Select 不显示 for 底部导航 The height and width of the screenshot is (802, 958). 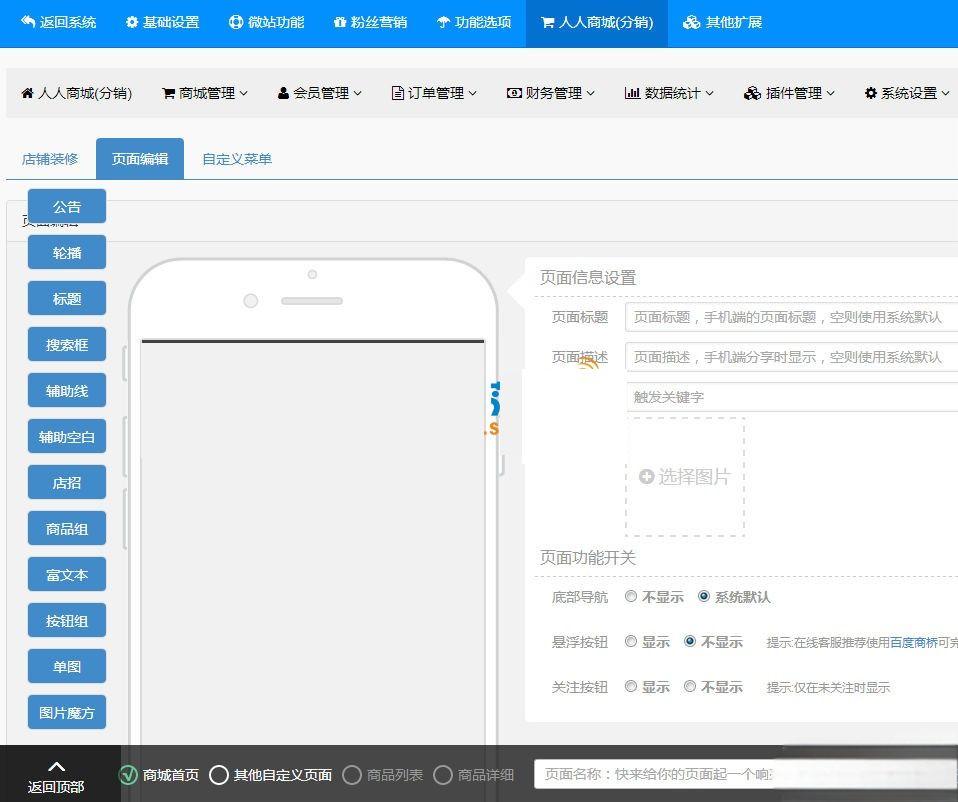(x=631, y=596)
